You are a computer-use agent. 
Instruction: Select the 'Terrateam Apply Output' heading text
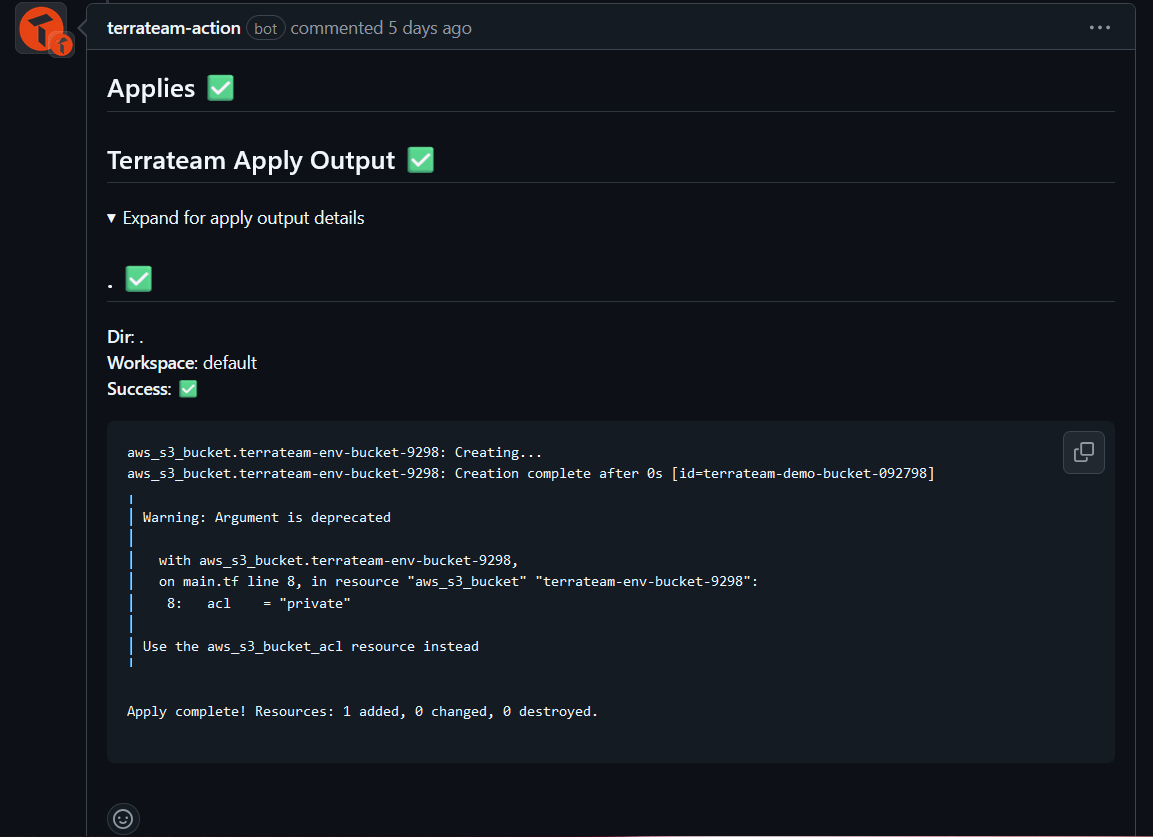click(x=251, y=160)
